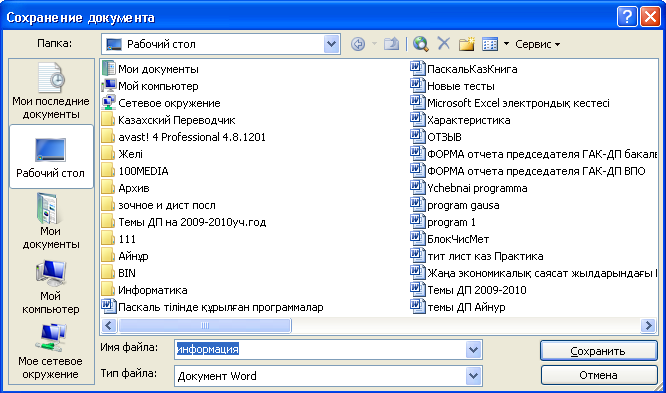Select the Архив folder
This screenshot has width=666, height=393.
126,188
